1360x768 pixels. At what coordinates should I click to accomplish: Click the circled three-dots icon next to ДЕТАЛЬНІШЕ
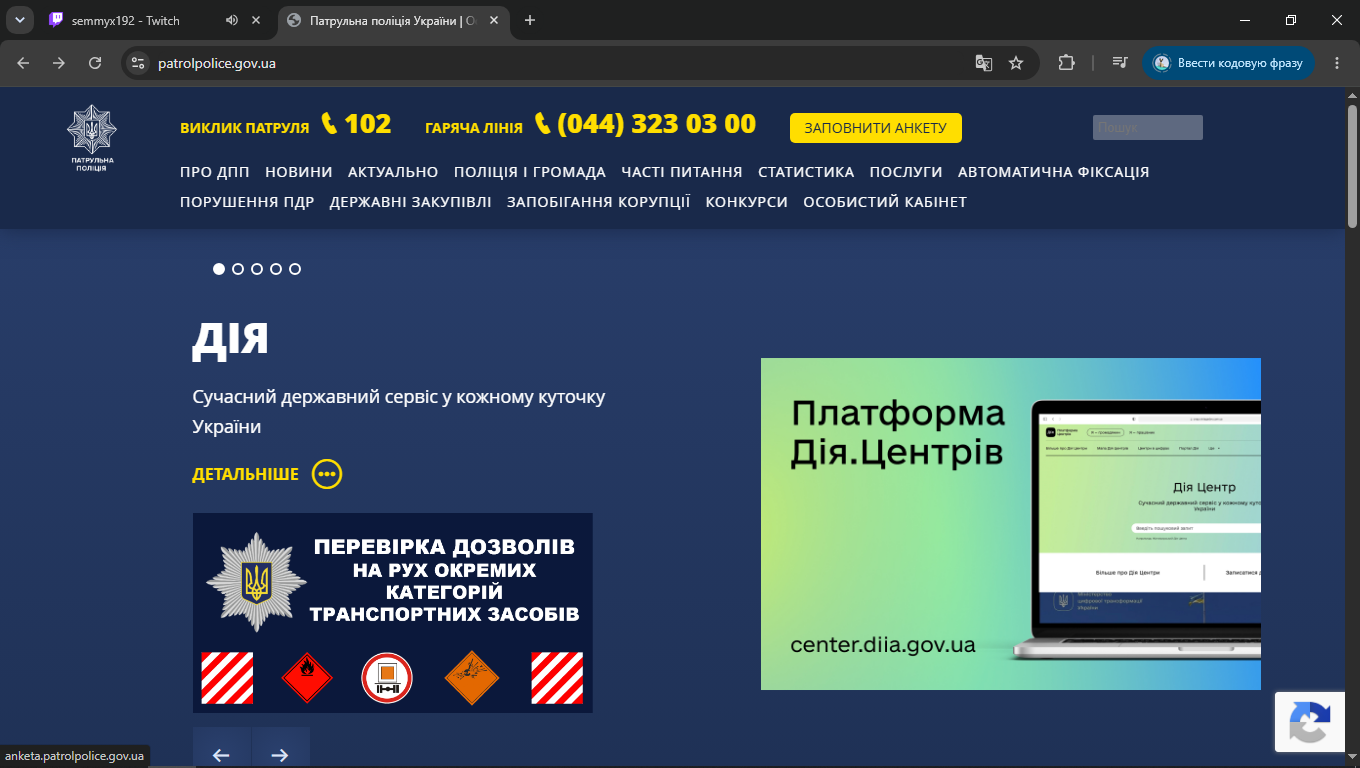(x=327, y=474)
